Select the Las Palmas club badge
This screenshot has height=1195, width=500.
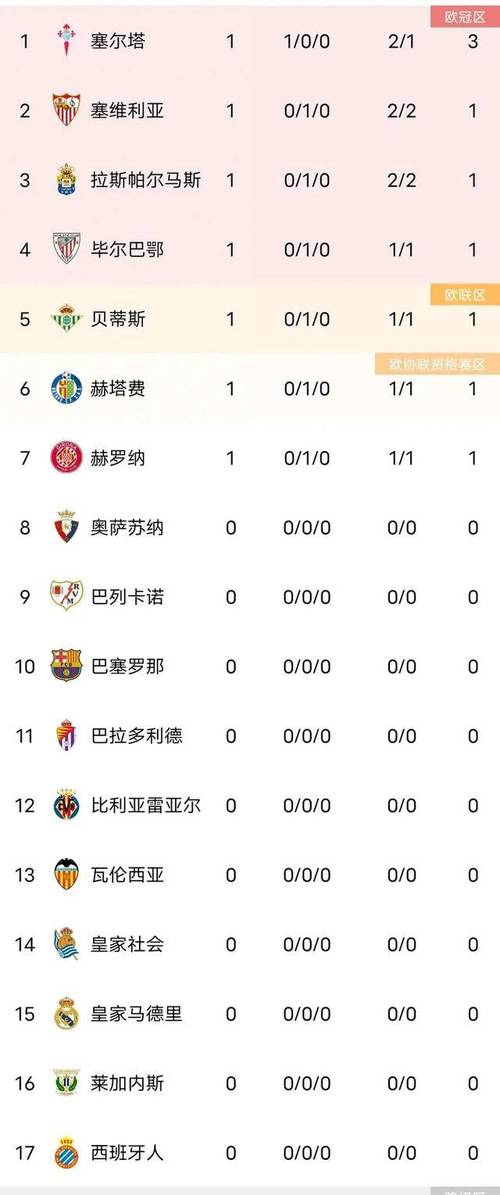click(x=66, y=180)
